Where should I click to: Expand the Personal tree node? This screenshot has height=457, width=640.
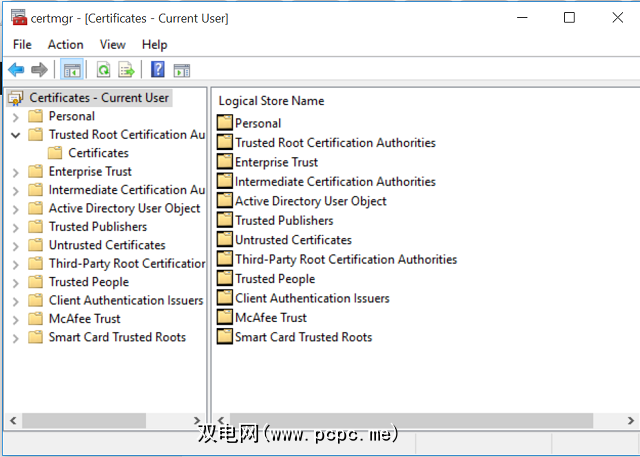coord(16,118)
